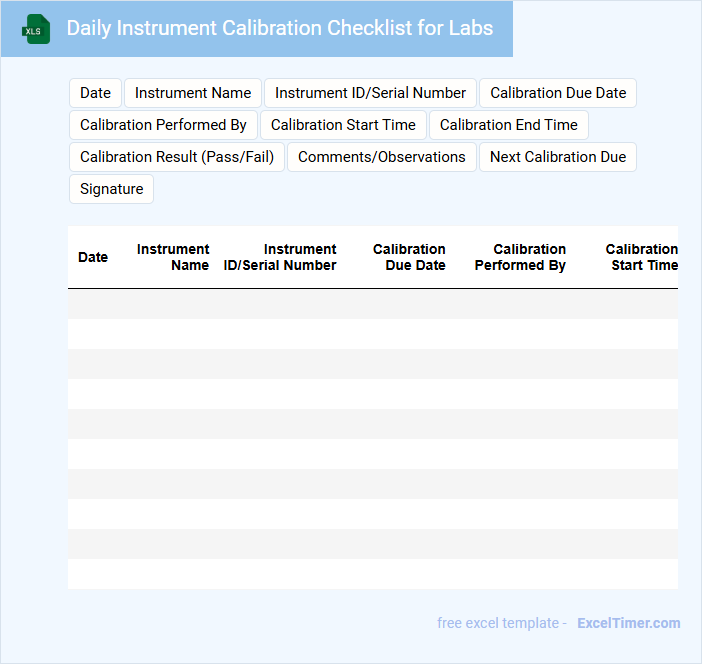
Task: Select the Calibration Performed By column header
Action: point(520,257)
